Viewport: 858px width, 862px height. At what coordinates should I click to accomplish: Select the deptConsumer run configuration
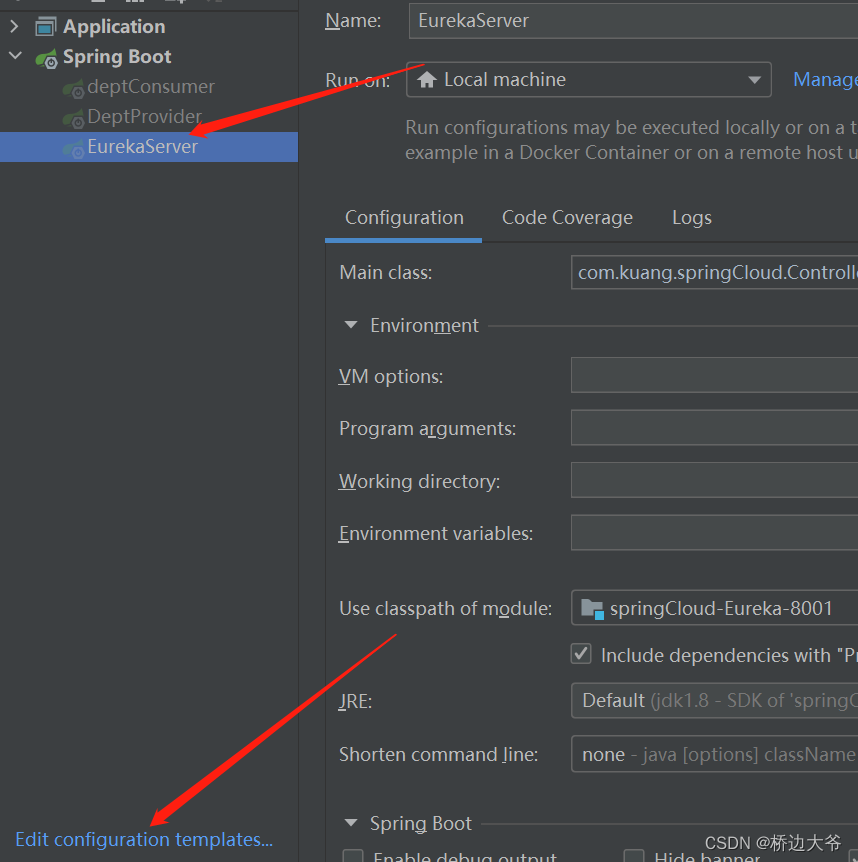[149, 86]
